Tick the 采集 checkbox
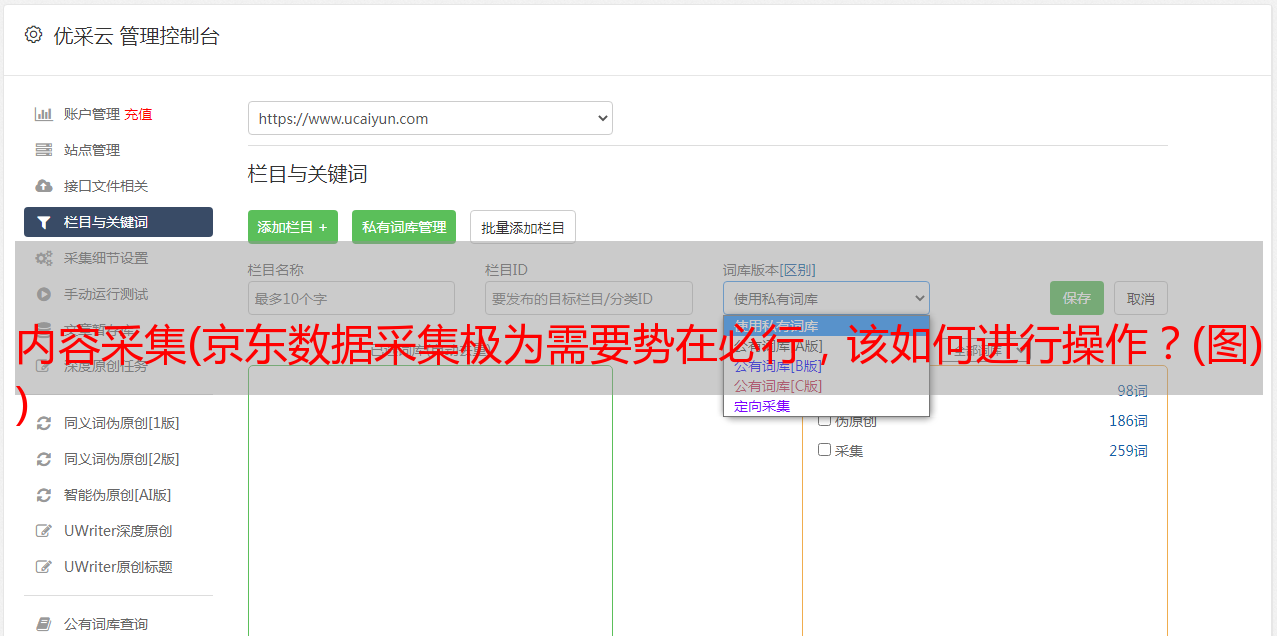 click(x=825, y=450)
